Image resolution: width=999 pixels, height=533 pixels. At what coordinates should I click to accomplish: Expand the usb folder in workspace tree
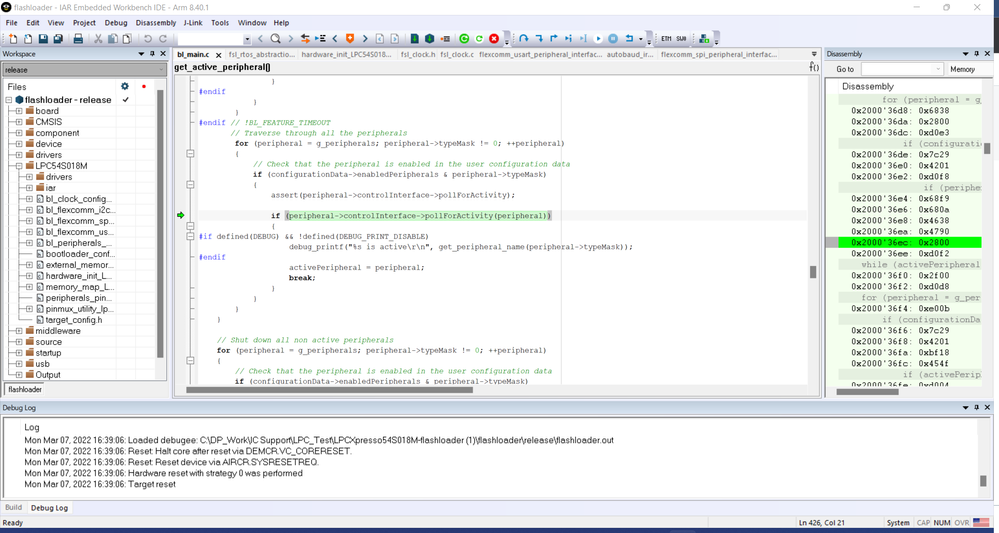(x=19, y=364)
